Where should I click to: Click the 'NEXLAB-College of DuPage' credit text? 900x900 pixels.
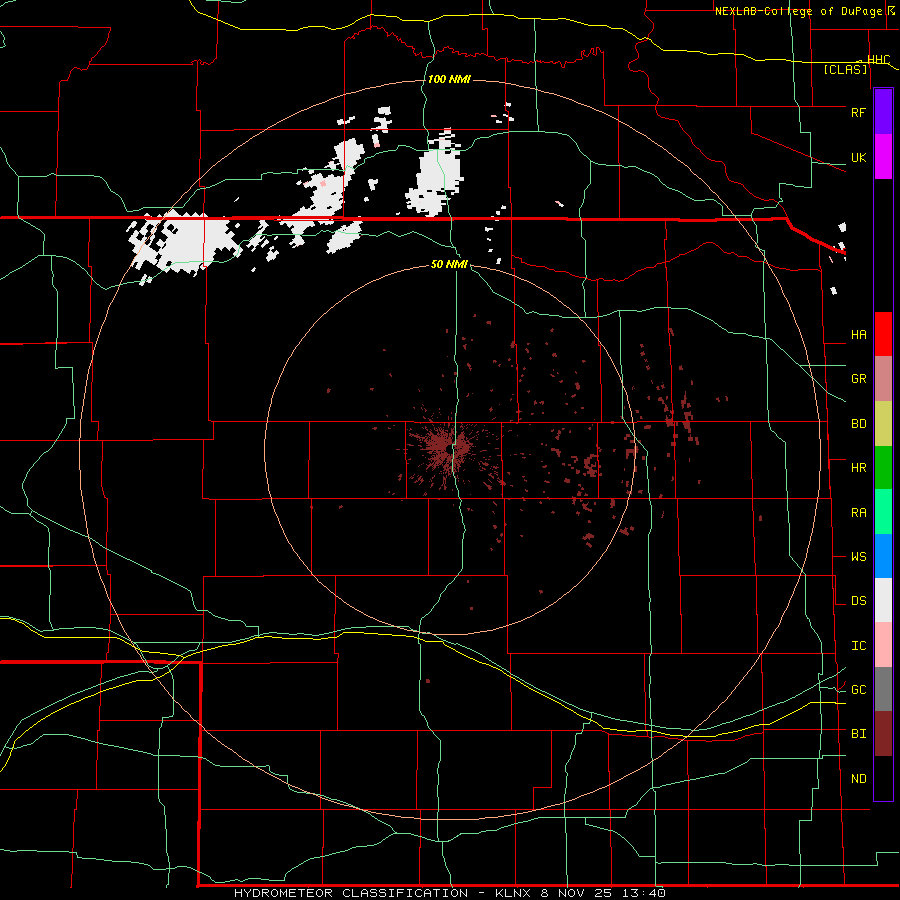[798, 11]
